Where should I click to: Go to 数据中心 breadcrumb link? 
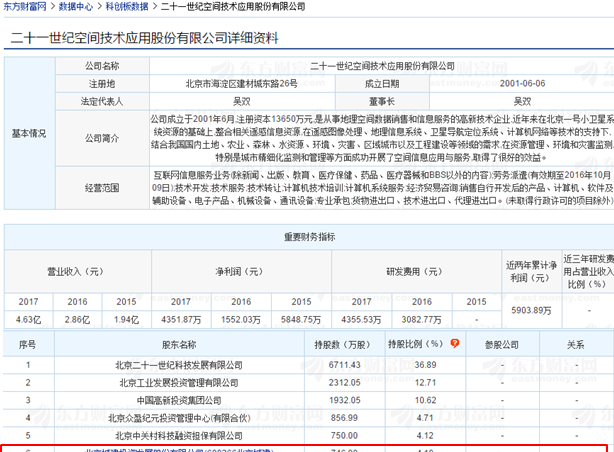point(76,6)
